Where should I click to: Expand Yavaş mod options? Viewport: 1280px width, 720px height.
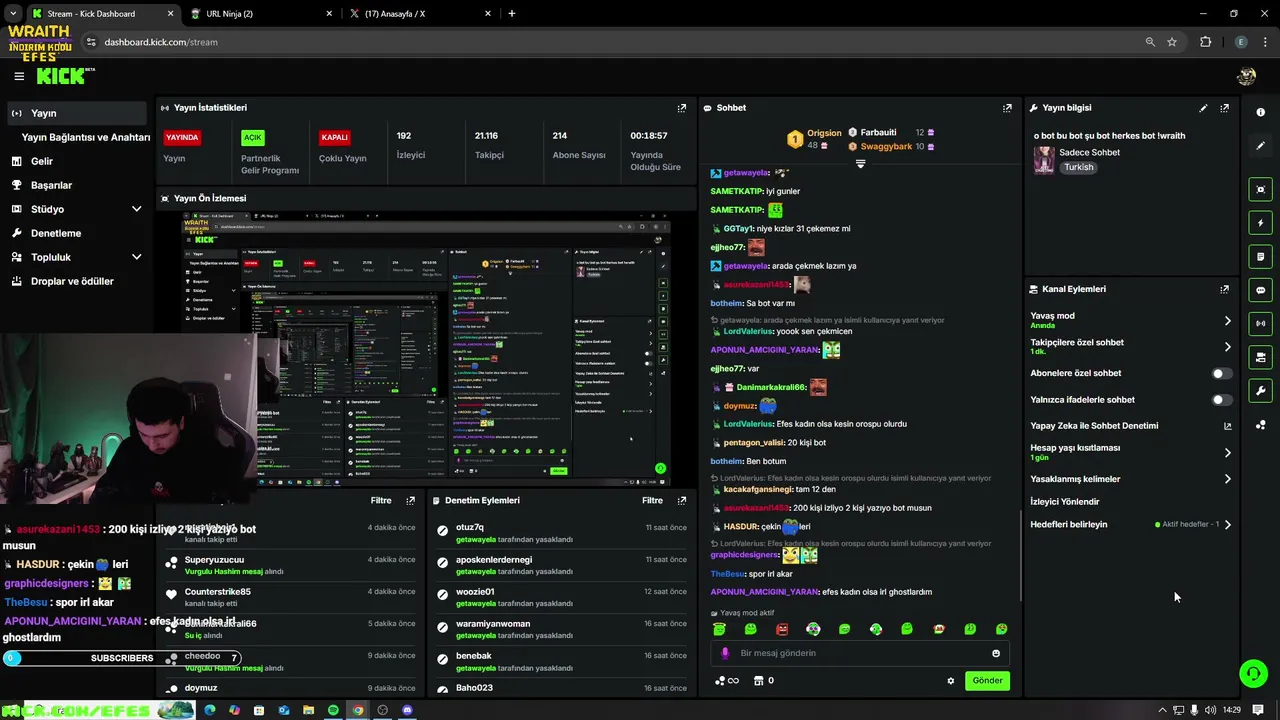coord(1227,321)
